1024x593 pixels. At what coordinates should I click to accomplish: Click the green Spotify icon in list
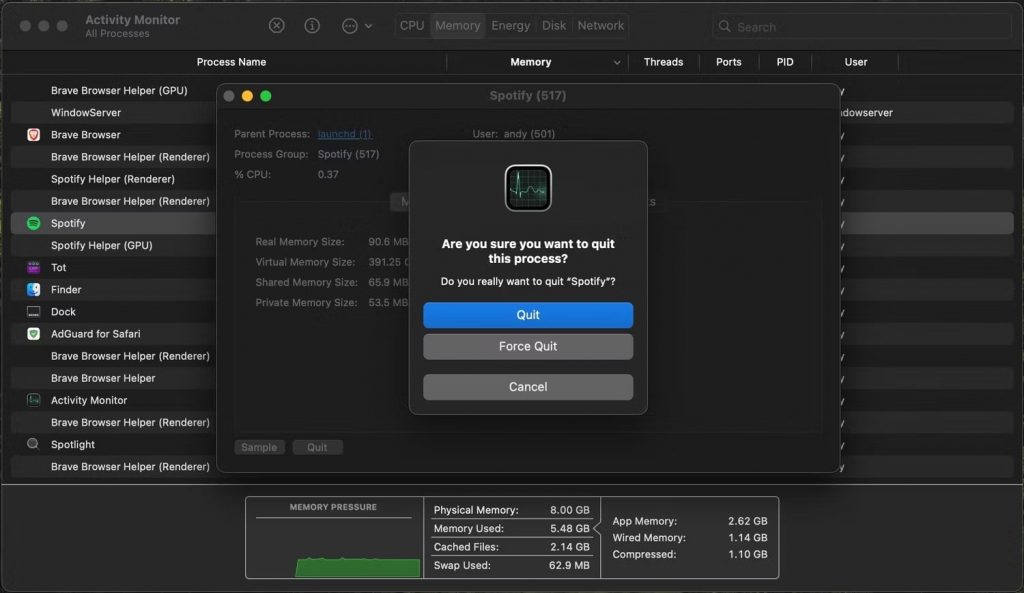tap(33, 223)
